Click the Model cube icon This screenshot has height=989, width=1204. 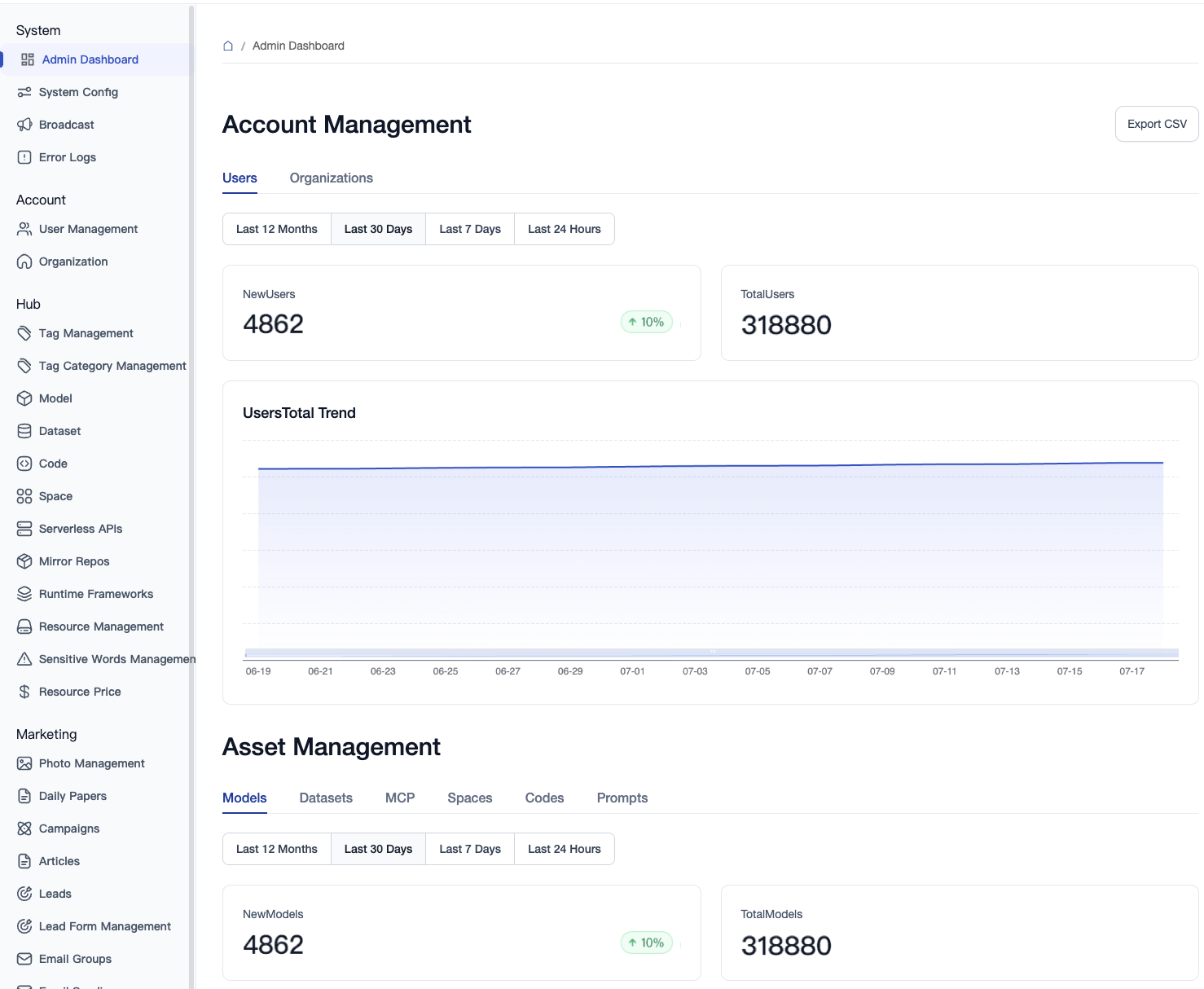pyautogui.click(x=24, y=398)
